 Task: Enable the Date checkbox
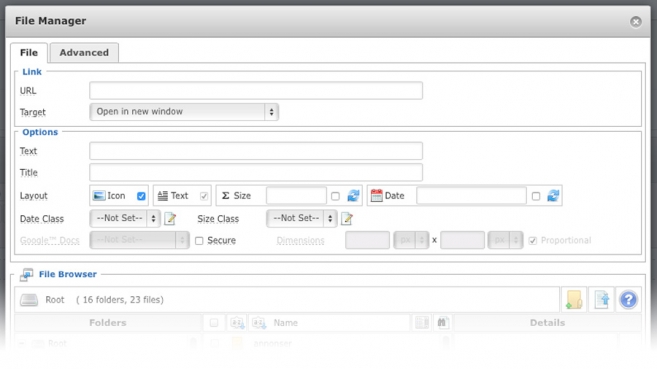click(535, 196)
